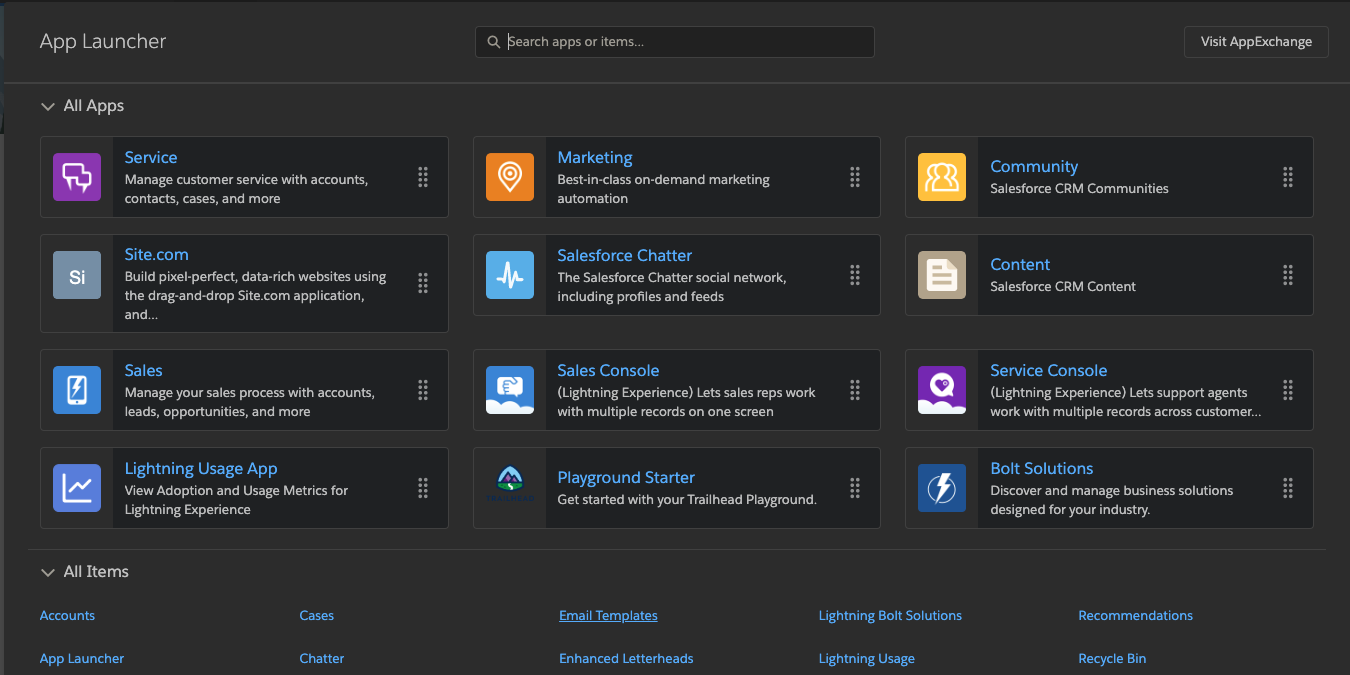Click the blue Sales phone icon
This screenshot has width=1350, height=675.
77,390
